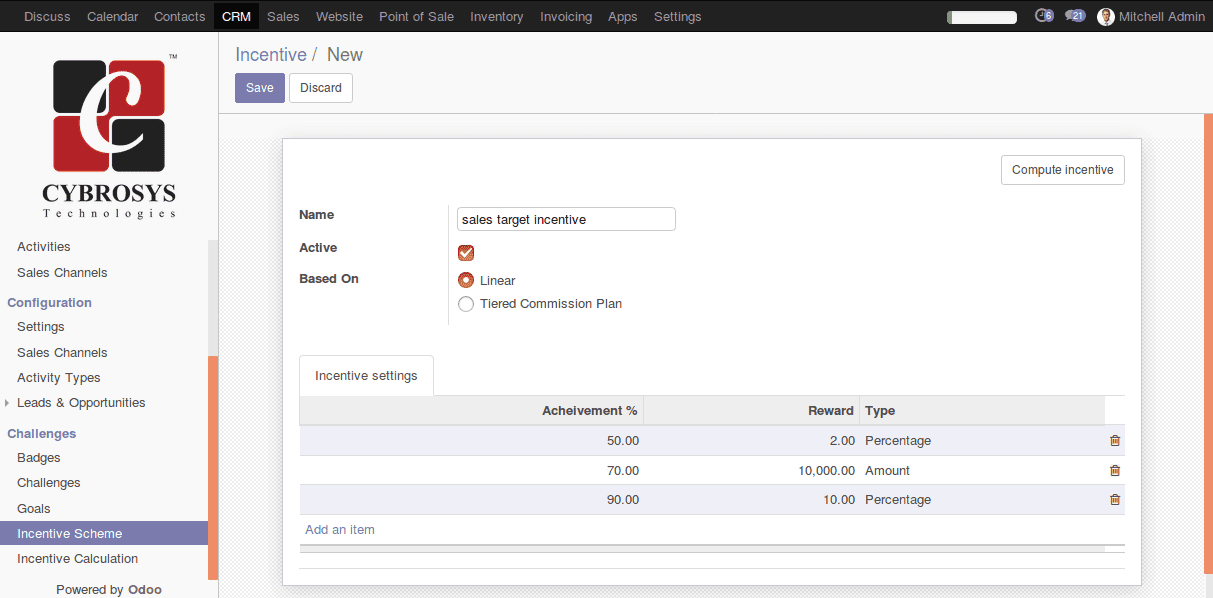Screen dimensions: 1213x598
Task: Open the Odoo powered-by link
Action: 145,590
